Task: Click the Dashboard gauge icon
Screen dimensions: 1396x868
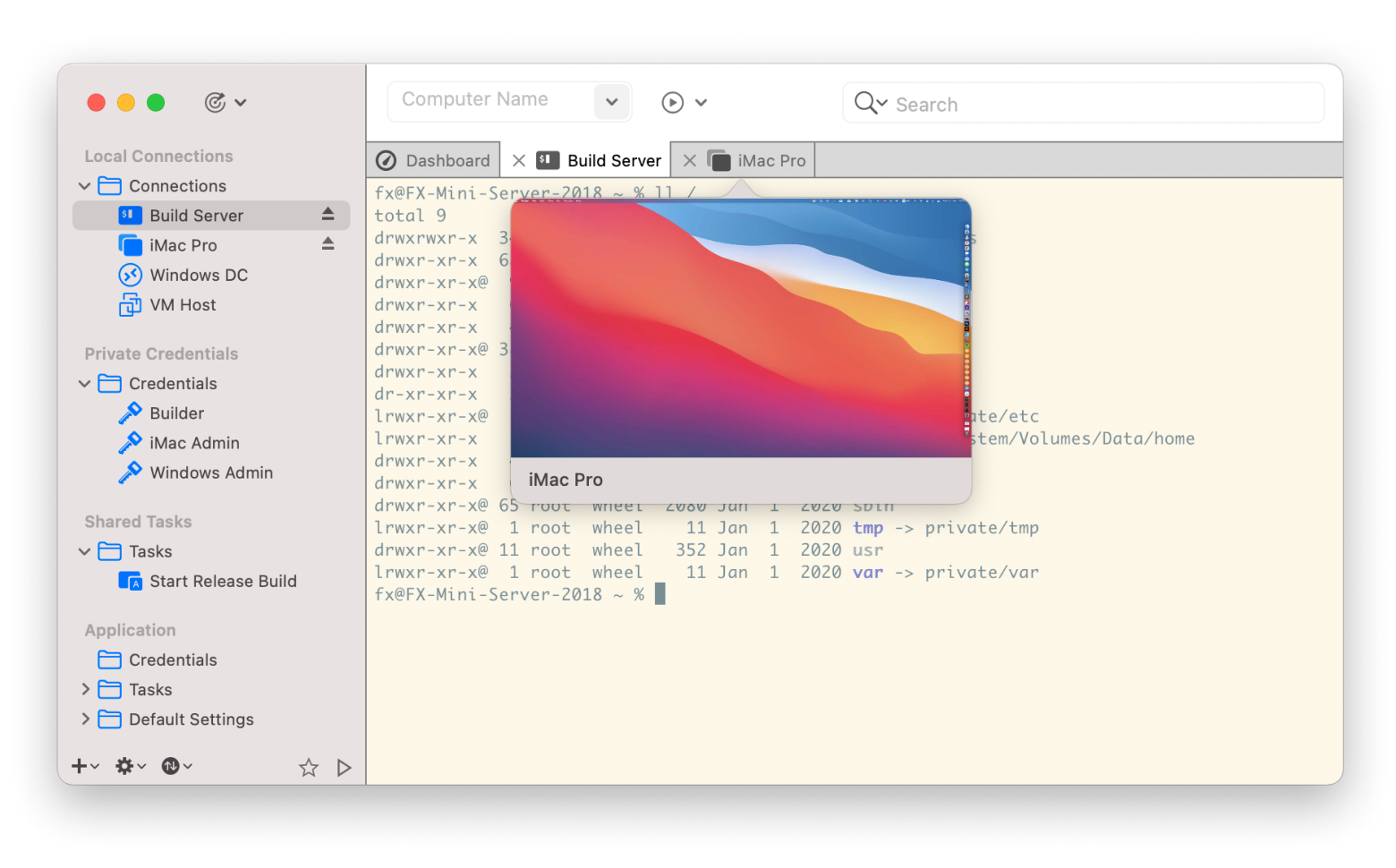Action: click(x=386, y=160)
